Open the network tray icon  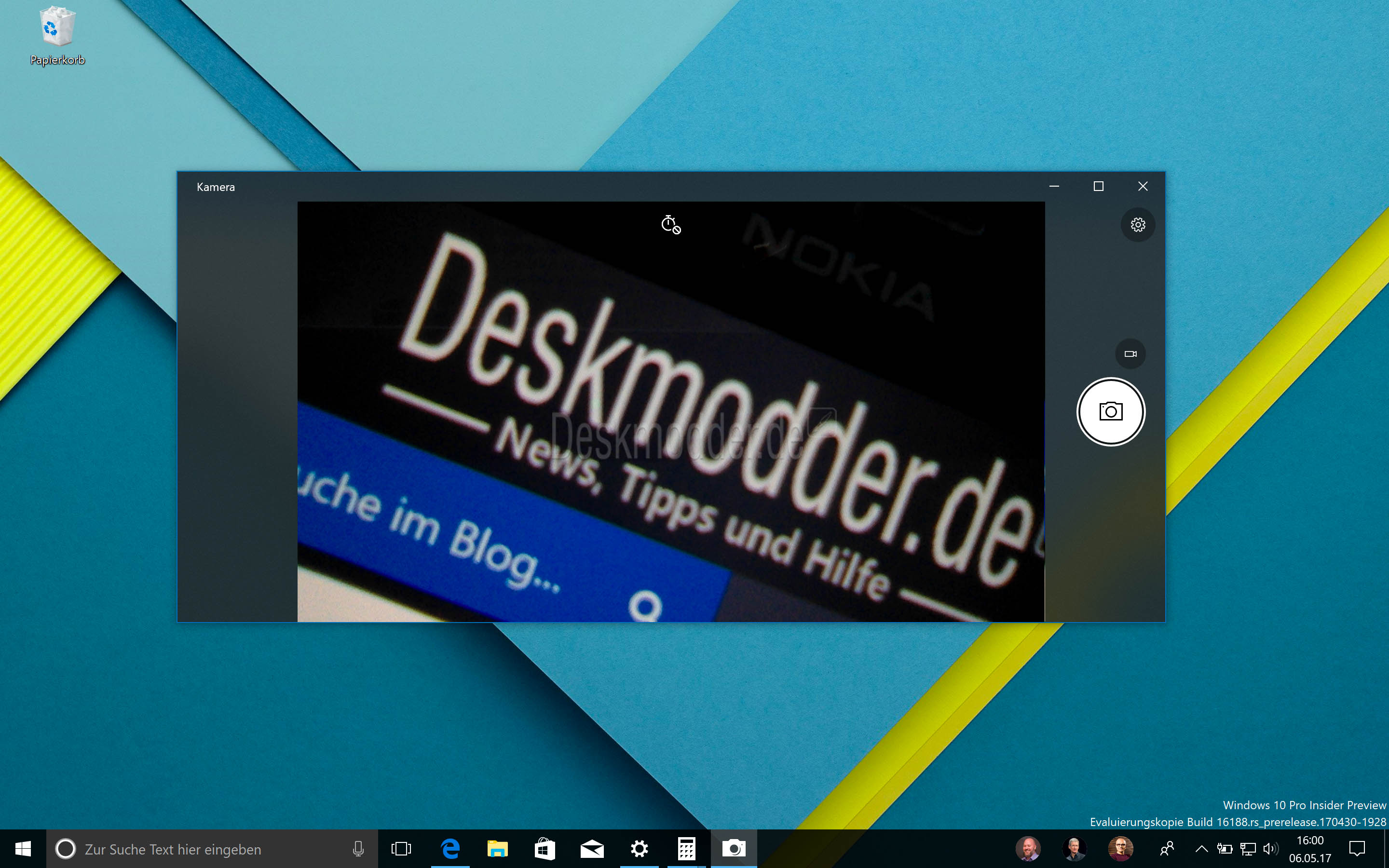(x=1248, y=849)
